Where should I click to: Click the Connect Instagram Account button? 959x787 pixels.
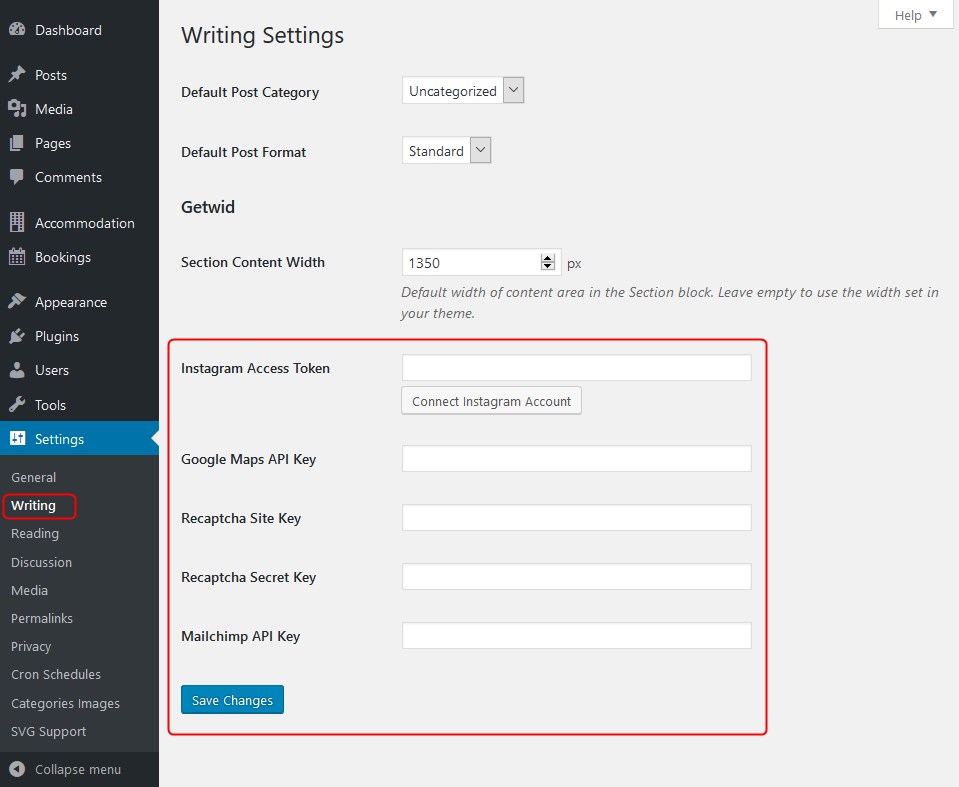[x=491, y=401]
